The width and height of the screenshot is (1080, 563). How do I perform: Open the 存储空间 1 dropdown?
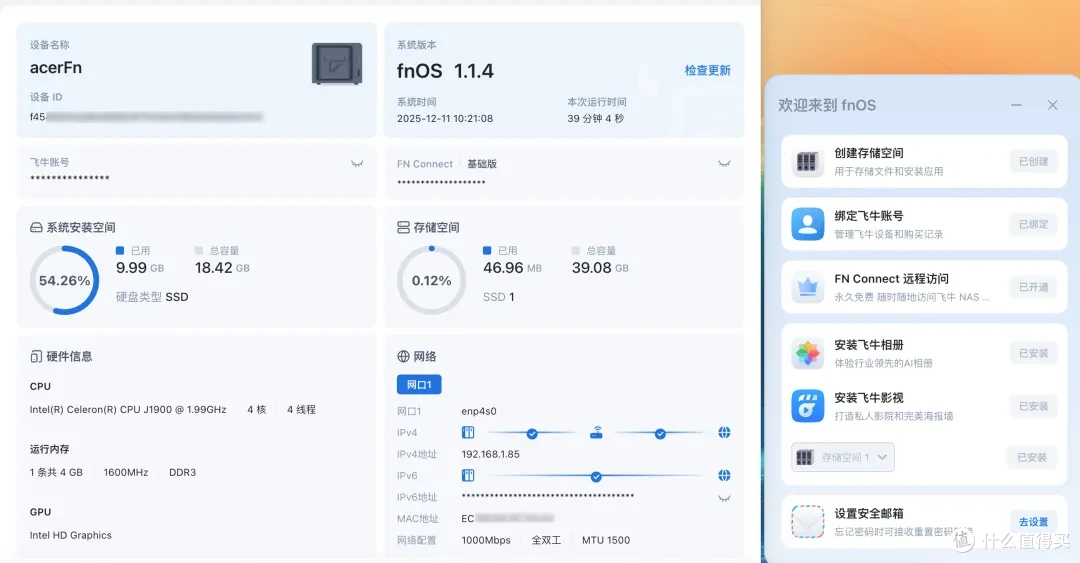[843, 458]
